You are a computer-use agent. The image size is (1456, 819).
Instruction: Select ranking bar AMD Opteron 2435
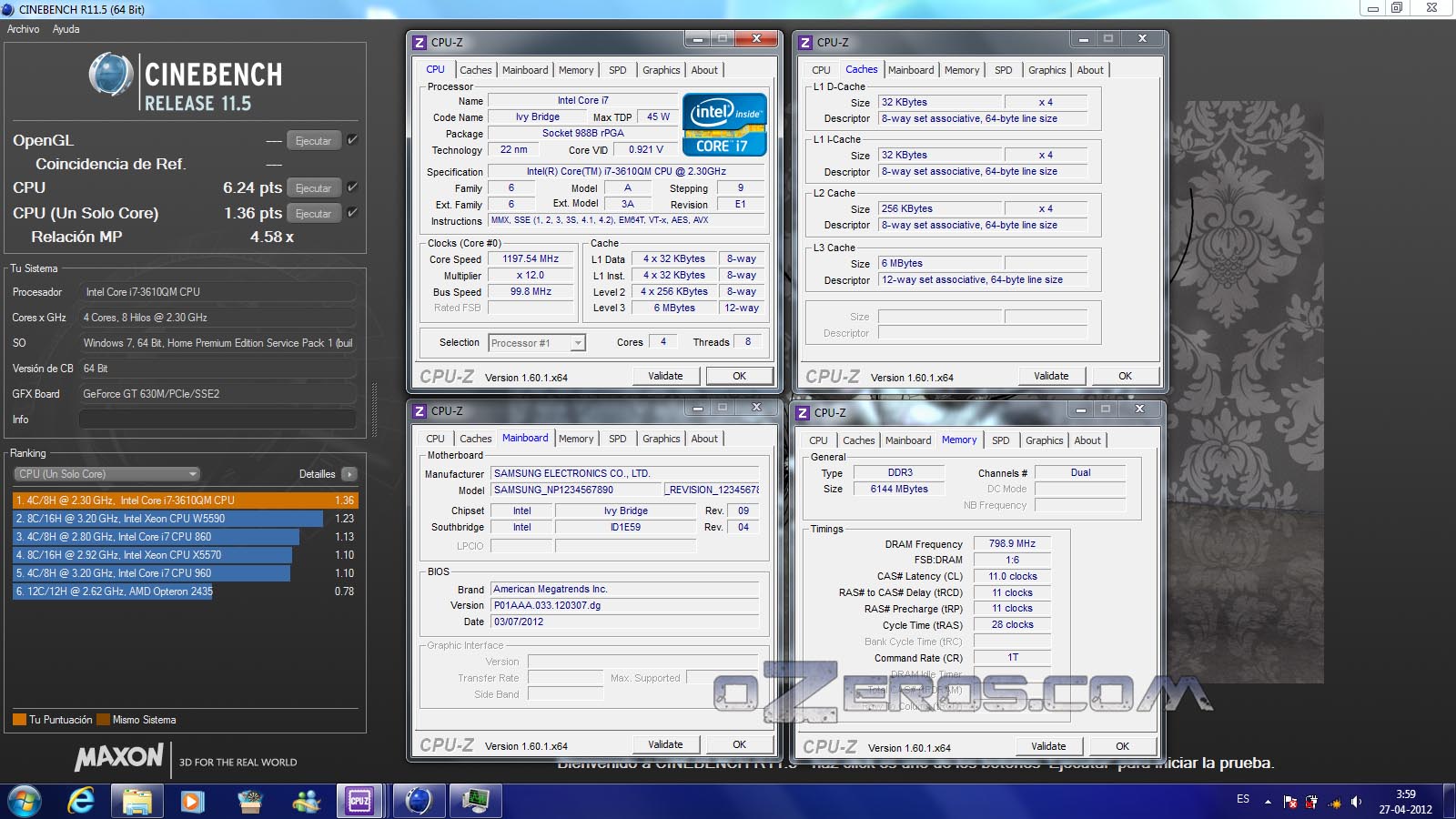pyautogui.click(x=113, y=591)
